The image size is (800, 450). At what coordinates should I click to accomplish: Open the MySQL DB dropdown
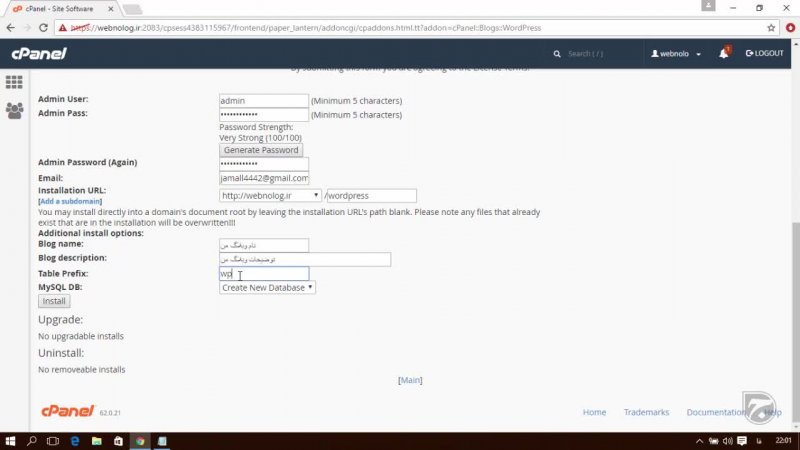pyautogui.click(x=267, y=287)
